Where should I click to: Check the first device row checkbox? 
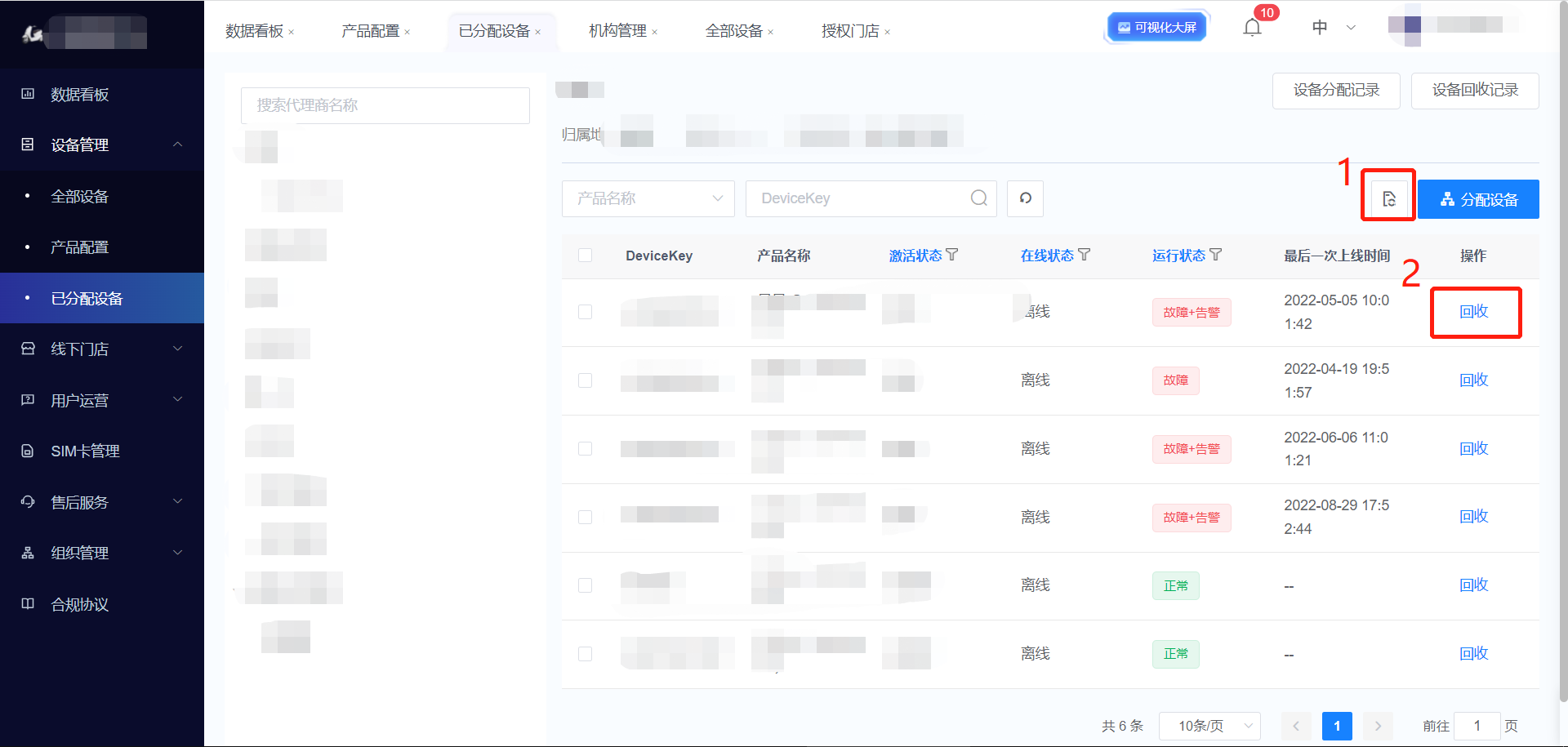coord(585,312)
